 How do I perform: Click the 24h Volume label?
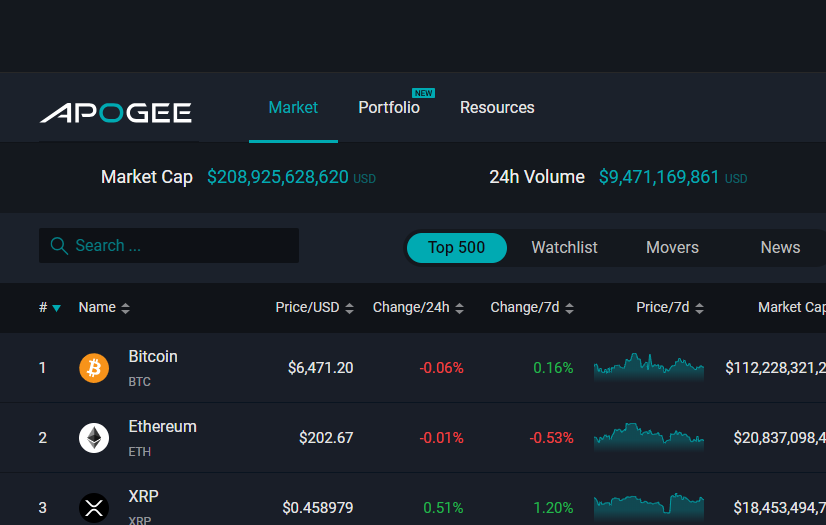537,177
